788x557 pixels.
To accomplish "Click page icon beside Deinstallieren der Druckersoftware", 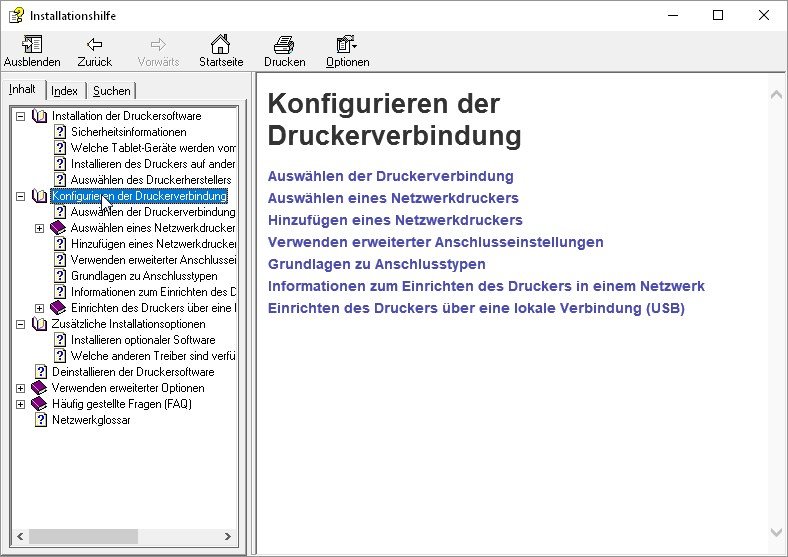I will point(41,372).
